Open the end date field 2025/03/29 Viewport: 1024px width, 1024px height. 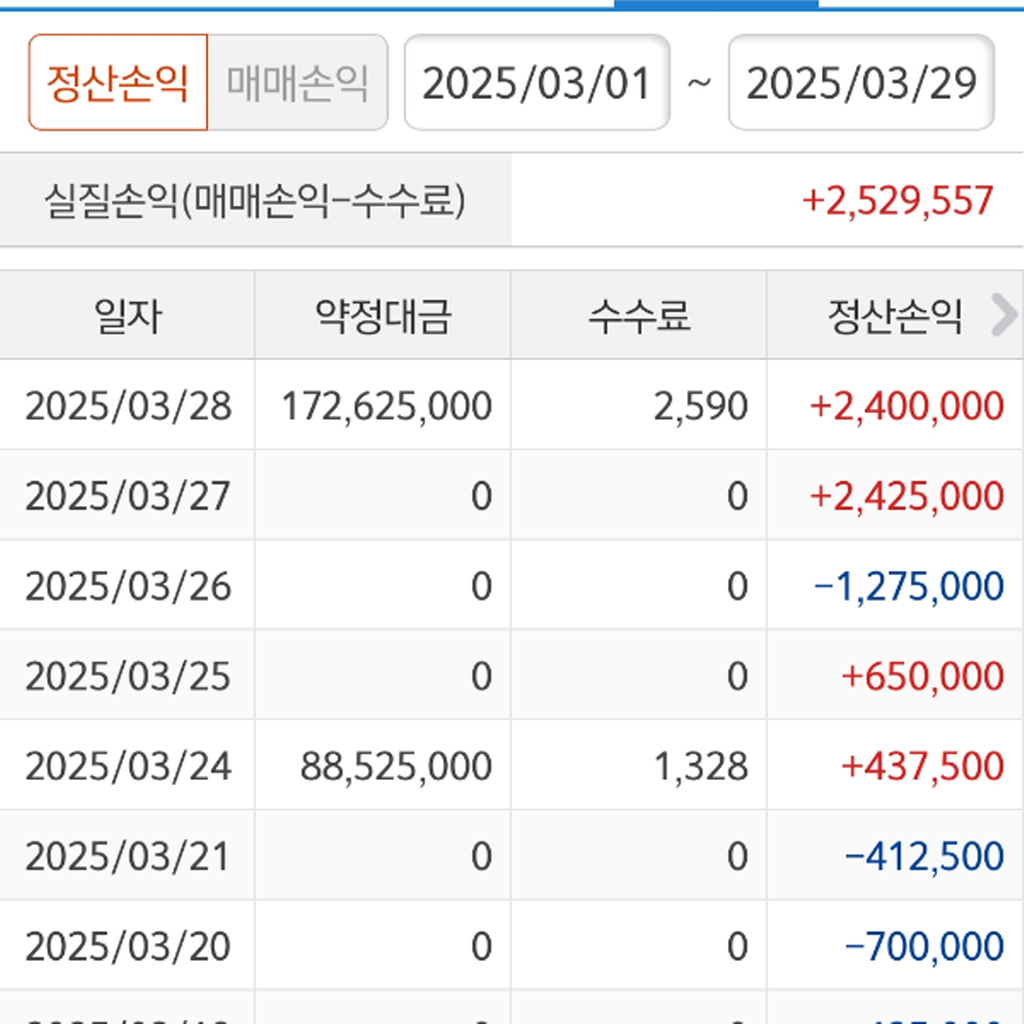click(x=861, y=83)
